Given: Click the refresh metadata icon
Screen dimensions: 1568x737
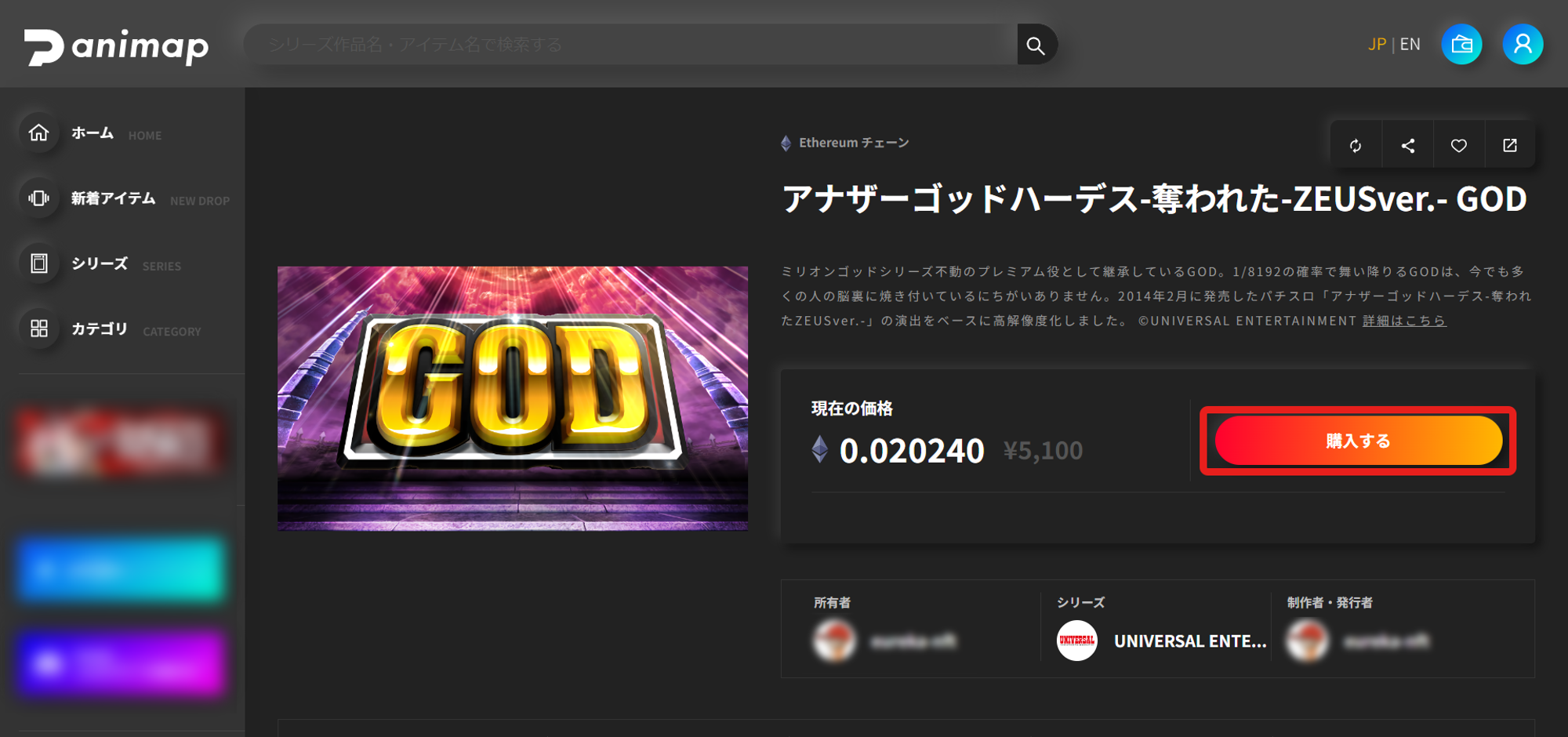Looking at the screenshot, I should (1356, 145).
